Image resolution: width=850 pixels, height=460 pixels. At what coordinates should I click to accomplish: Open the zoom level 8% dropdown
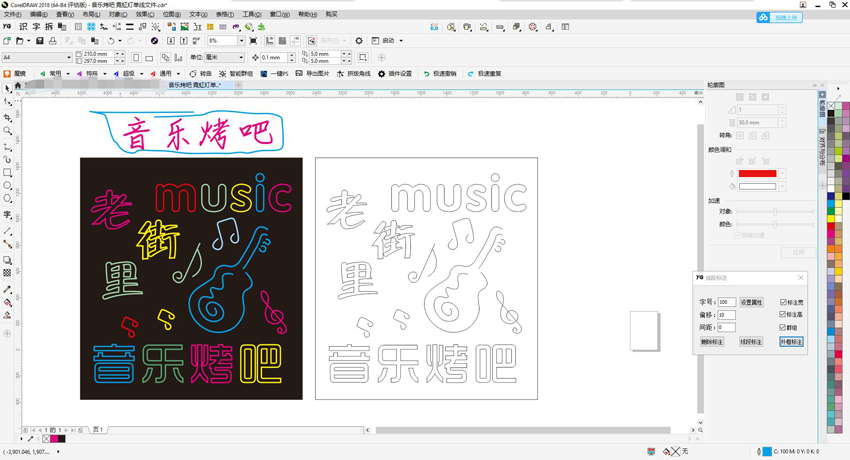241,41
